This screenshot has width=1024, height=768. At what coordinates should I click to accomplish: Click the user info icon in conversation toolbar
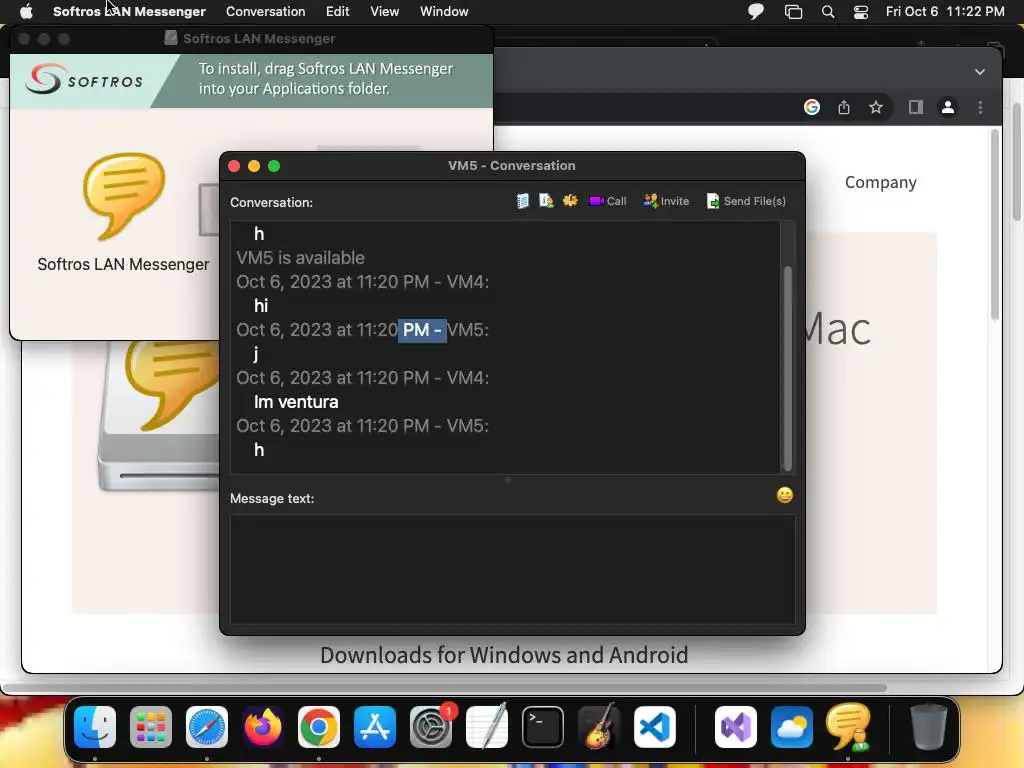pos(546,201)
